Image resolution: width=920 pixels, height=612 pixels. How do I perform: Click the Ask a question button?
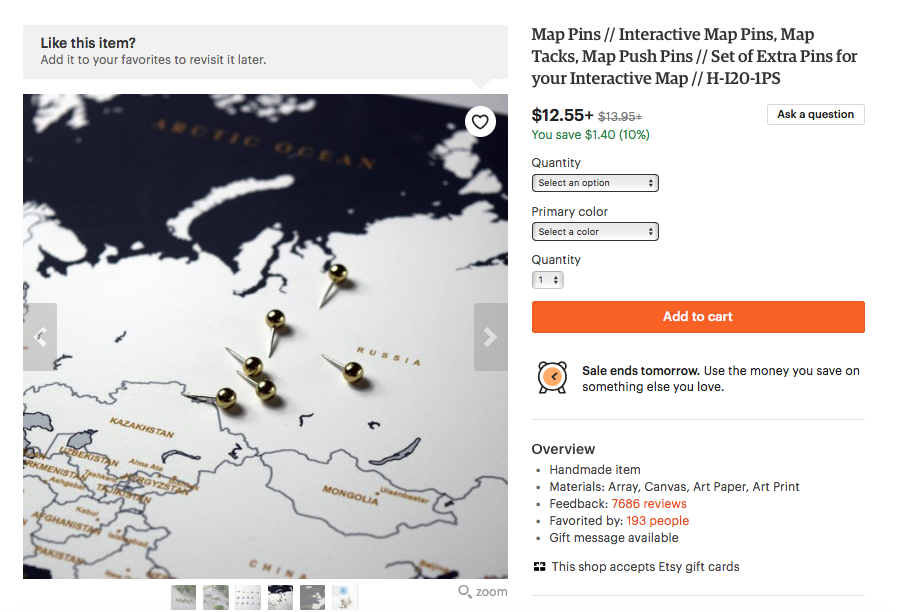click(816, 114)
